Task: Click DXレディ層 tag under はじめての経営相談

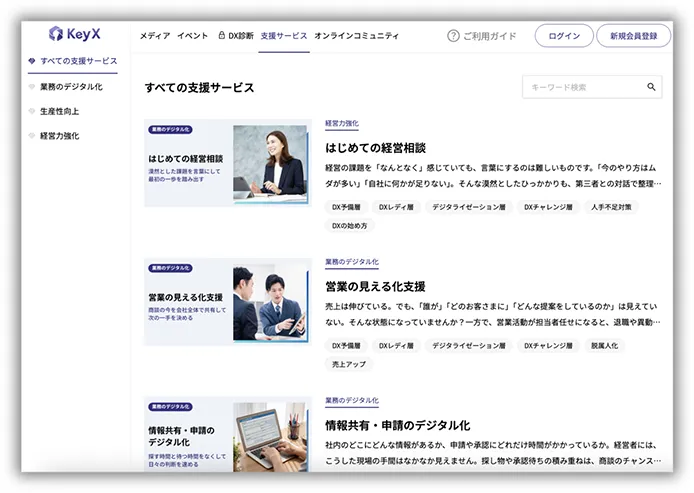Action: (396, 207)
